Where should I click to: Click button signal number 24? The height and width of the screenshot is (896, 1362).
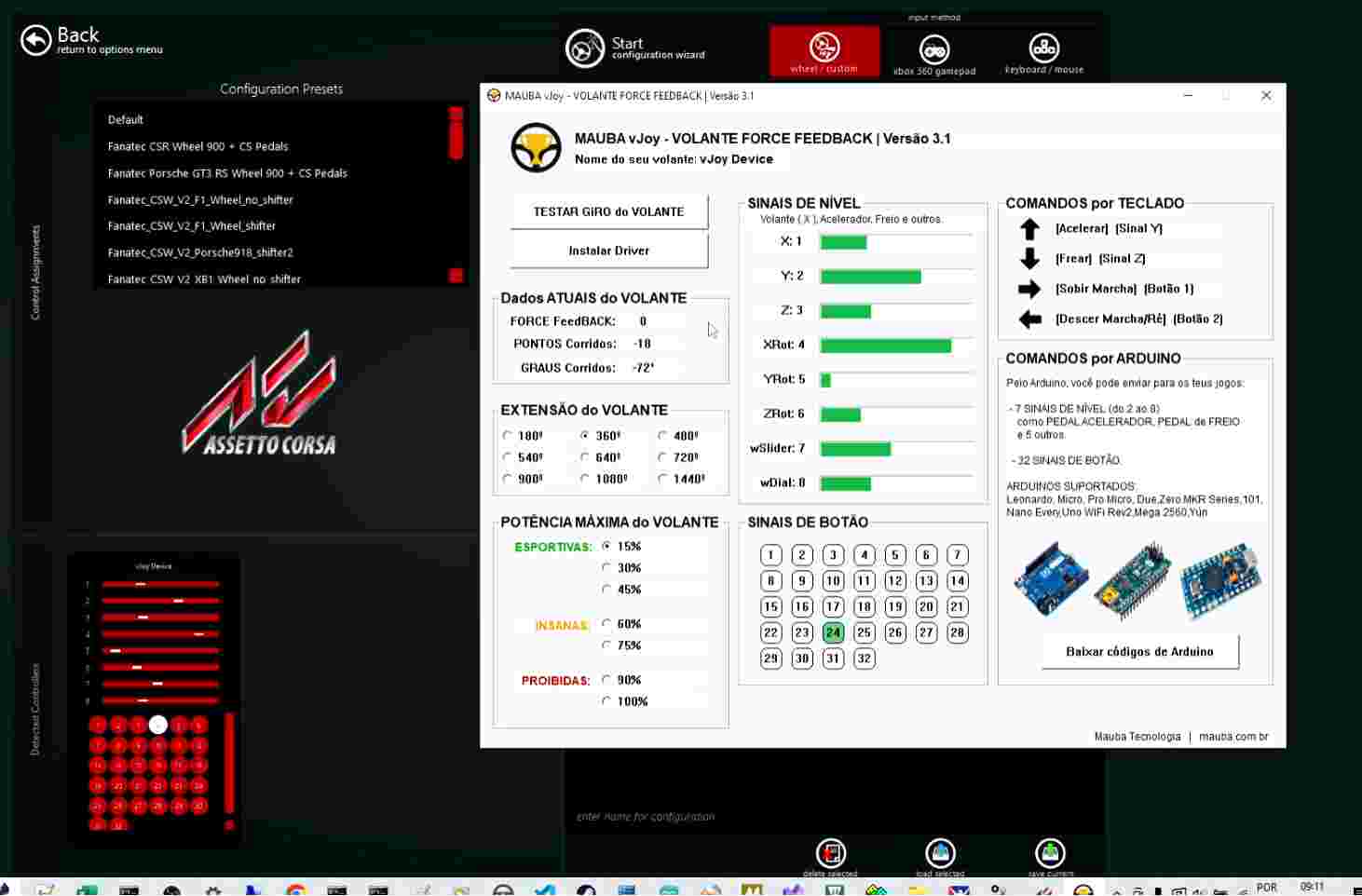(833, 632)
